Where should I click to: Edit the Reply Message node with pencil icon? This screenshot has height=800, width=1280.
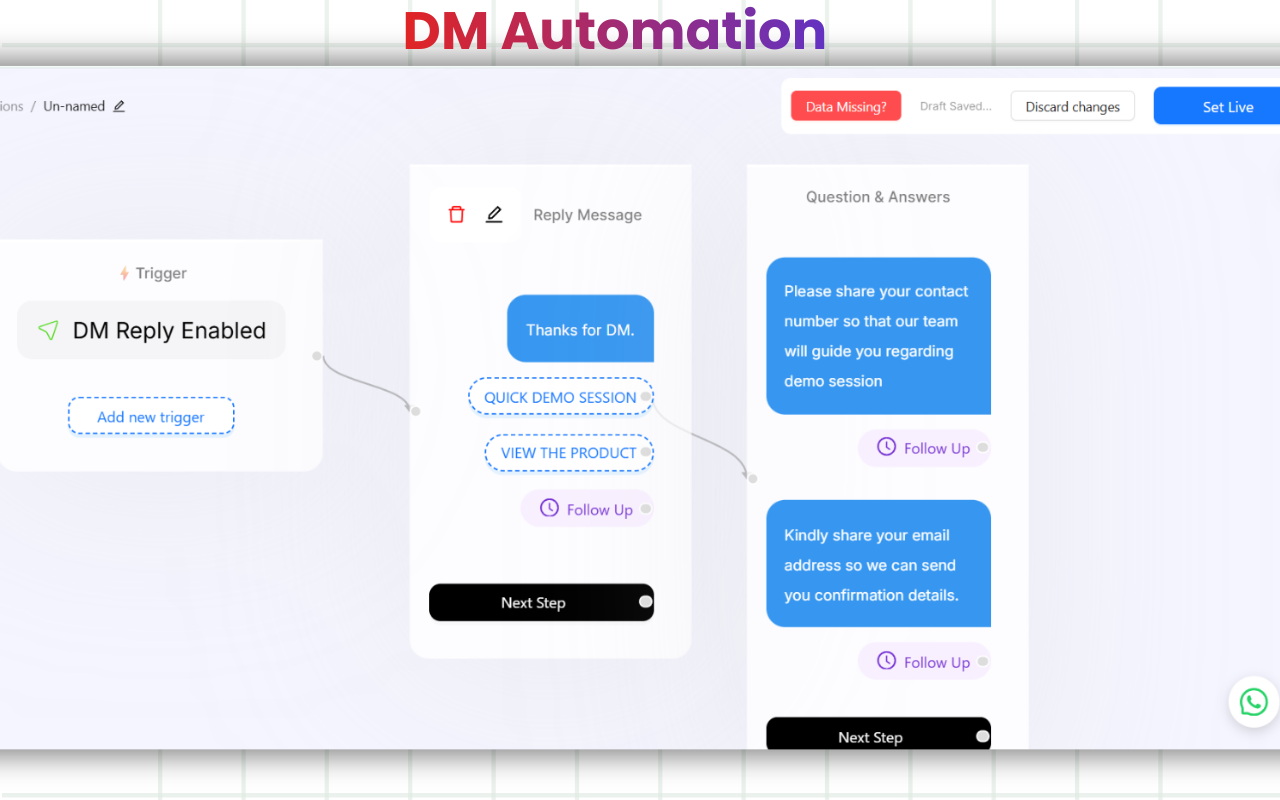point(494,214)
